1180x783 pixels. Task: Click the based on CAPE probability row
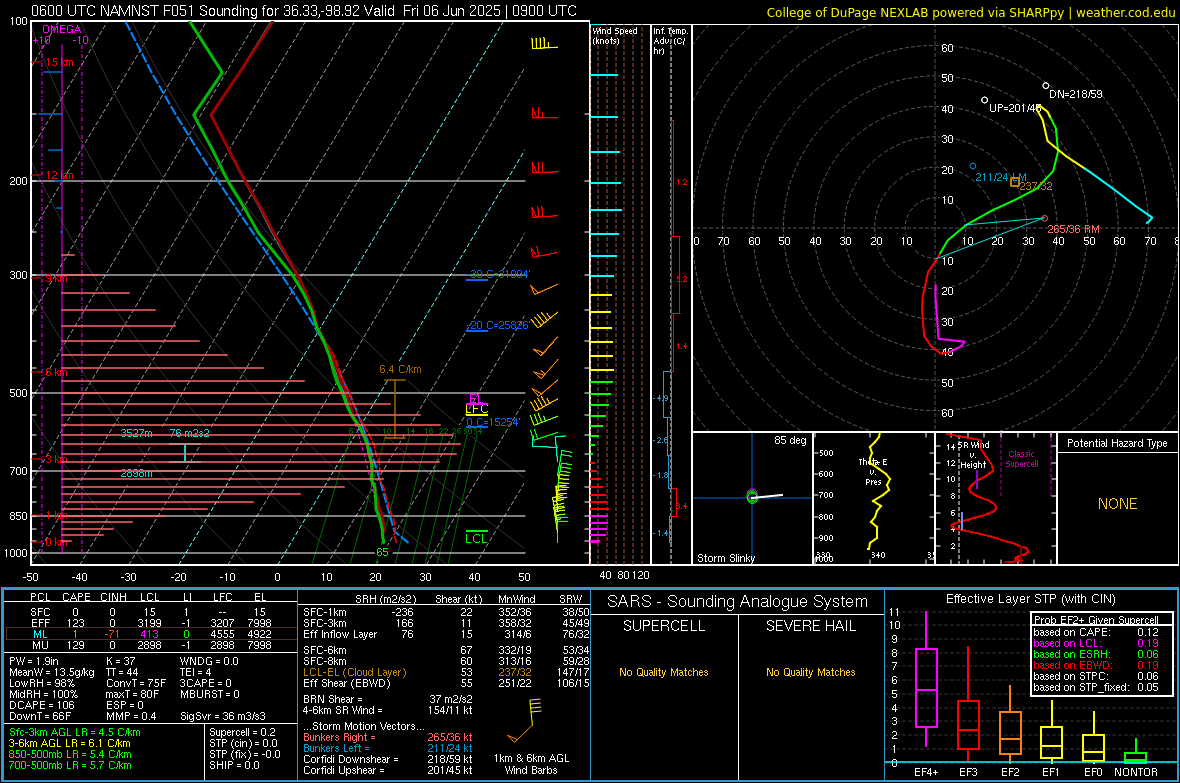pyautogui.click(x=1096, y=632)
